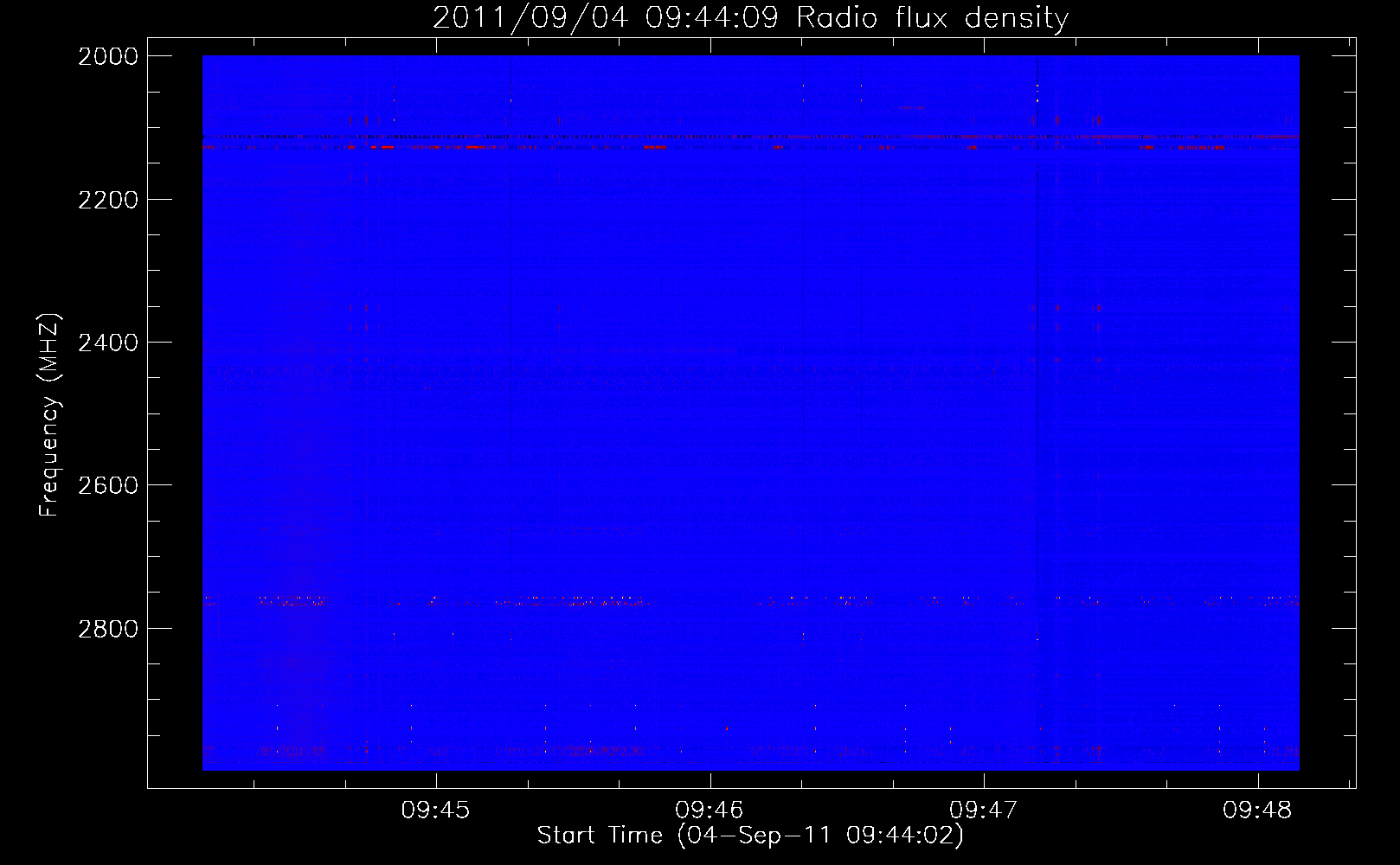This screenshot has width=1400, height=865.
Task: Click the 09:45 time tick label
Action: click(x=435, y=811)
